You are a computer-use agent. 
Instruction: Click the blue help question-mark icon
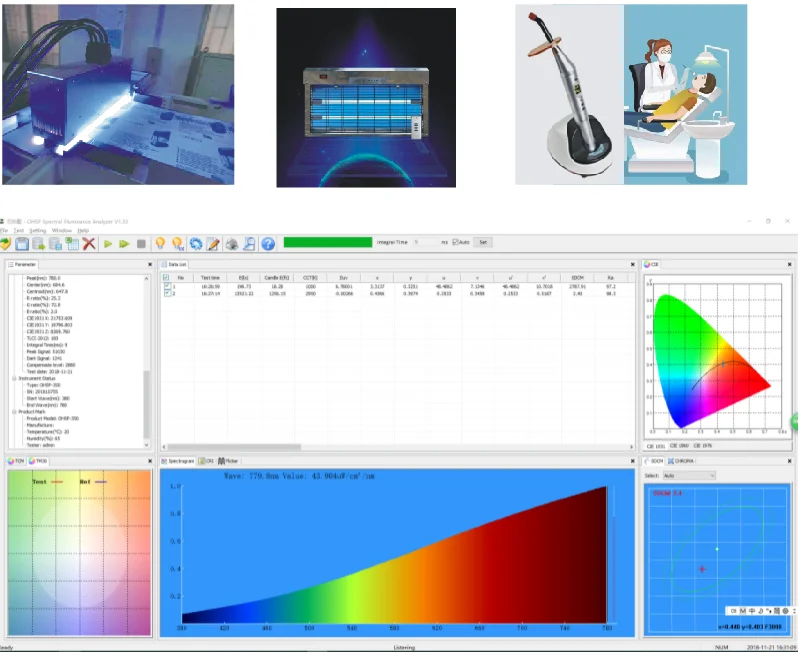(x=268, y=244)
